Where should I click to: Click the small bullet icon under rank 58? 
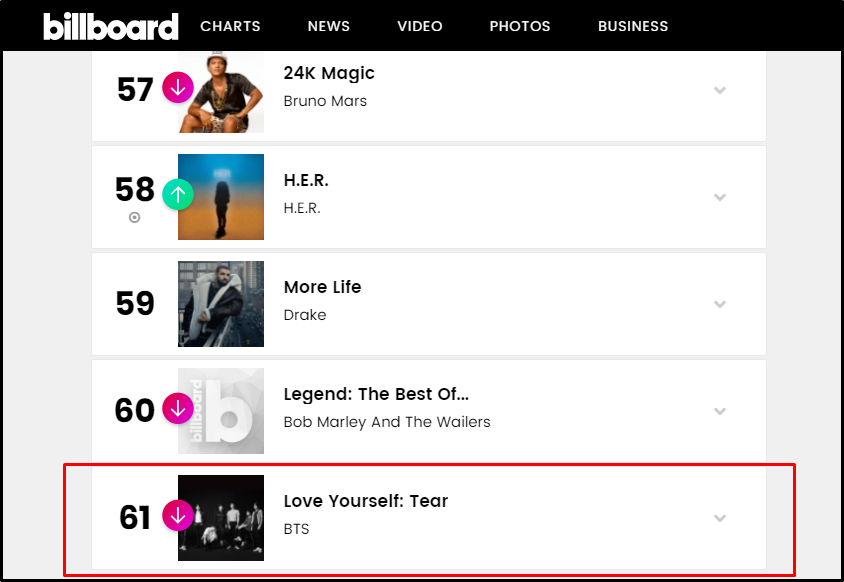(135, 217)
